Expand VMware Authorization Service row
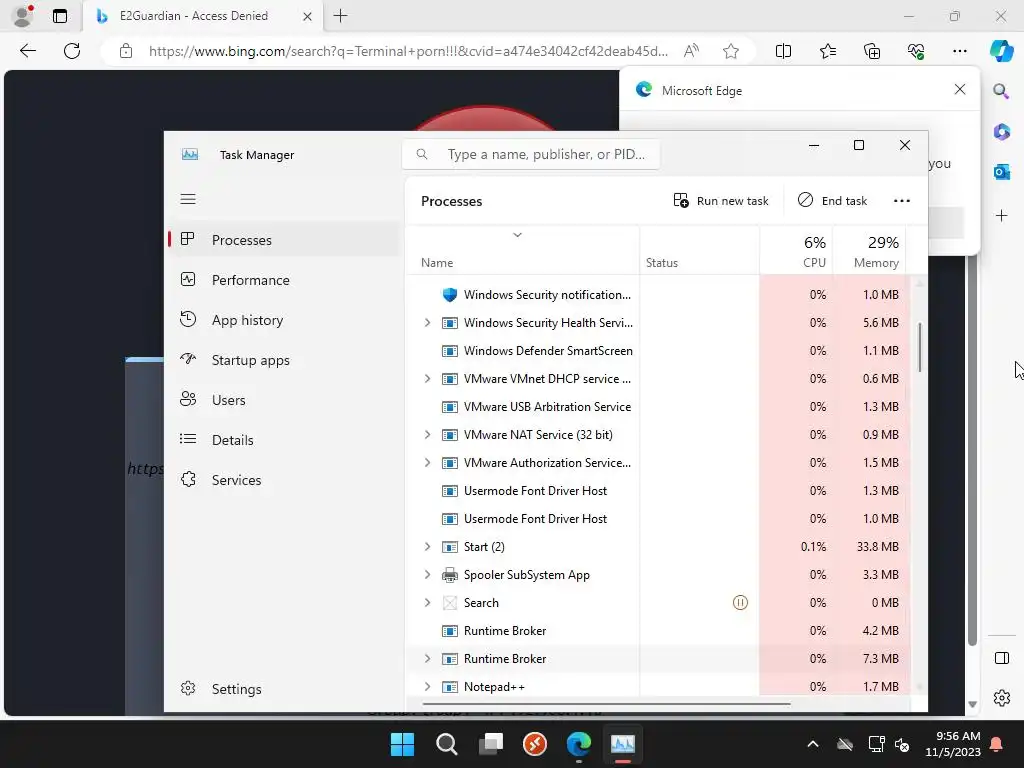Image resolution: width=1024 pixels, height=768 pixels. coord(427,462)
